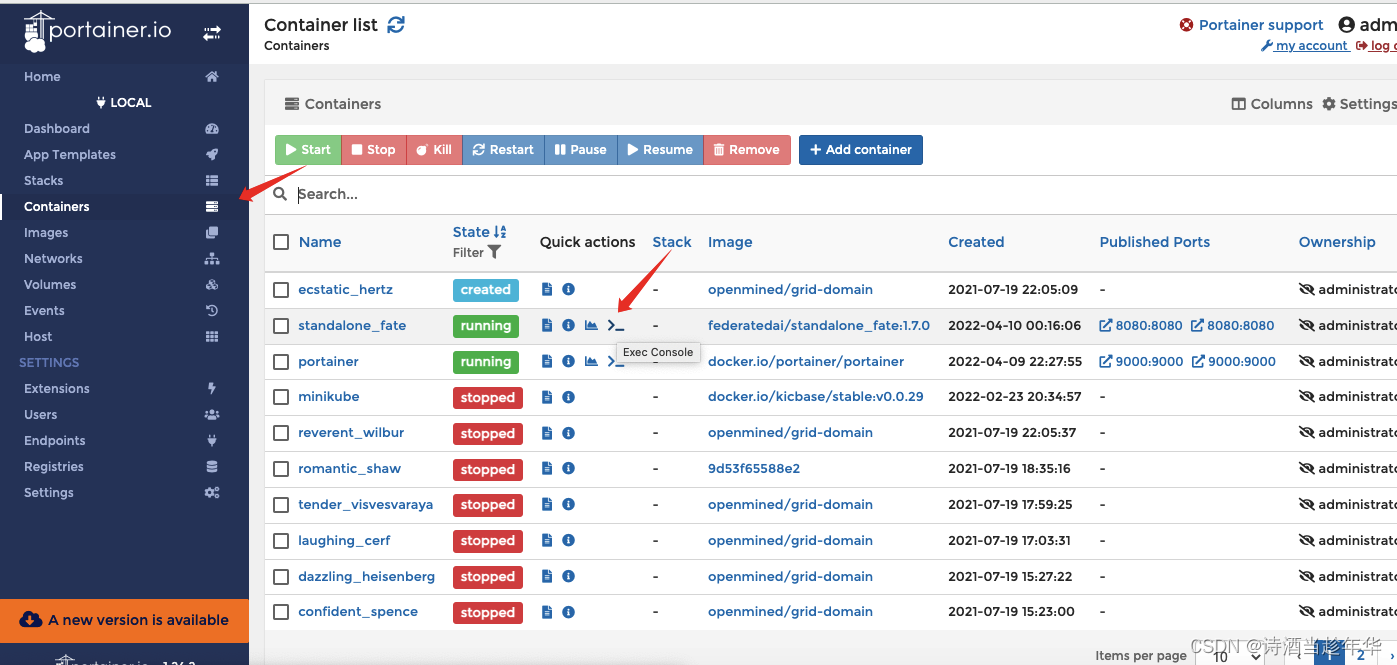
Task: Open the Columns selector
Action: pyautogui.click(x=1271, y=104)
